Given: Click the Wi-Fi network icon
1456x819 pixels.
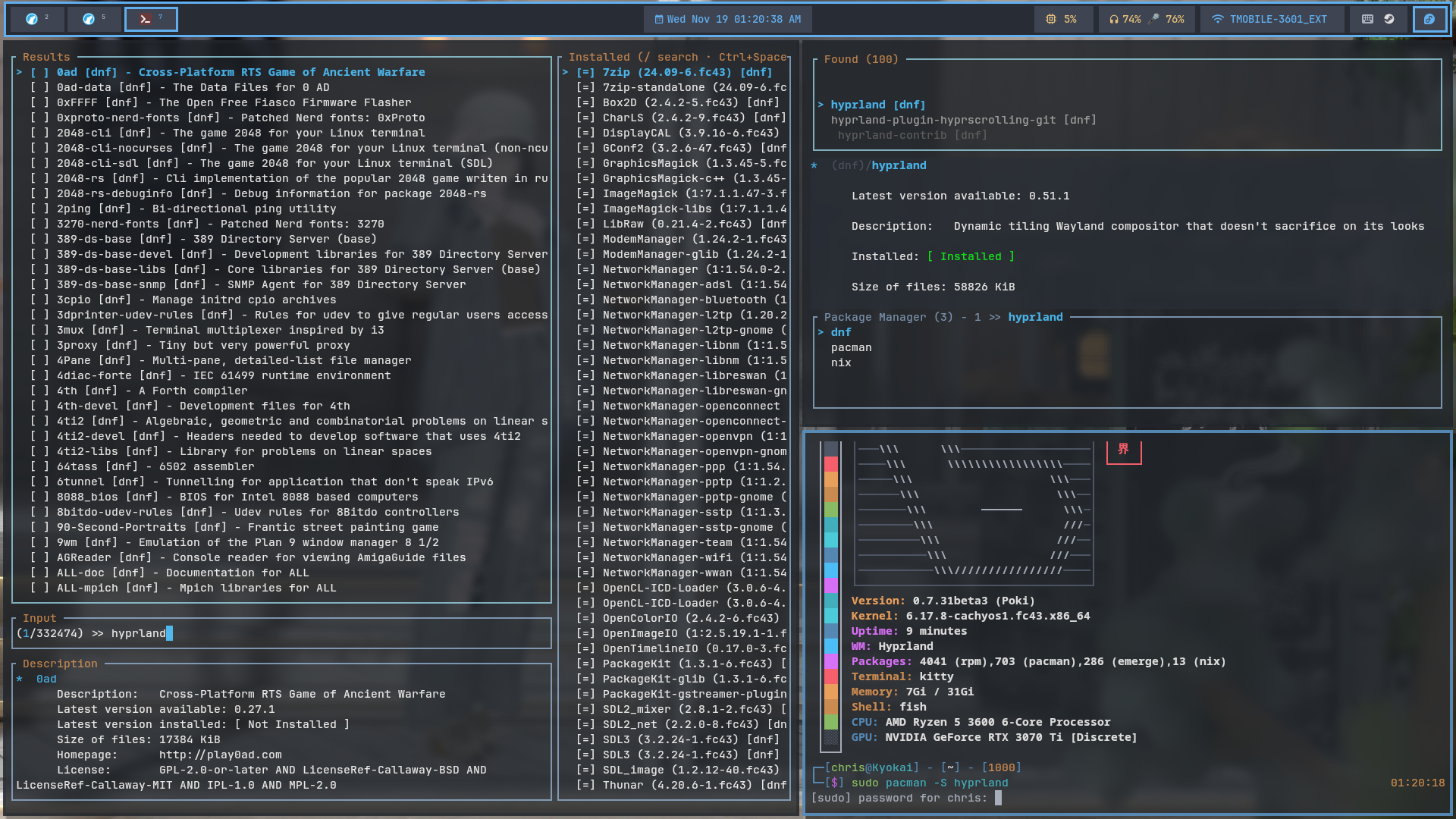Looking at the screenshot, I should pyautogui.click(x=1217, y=19).
